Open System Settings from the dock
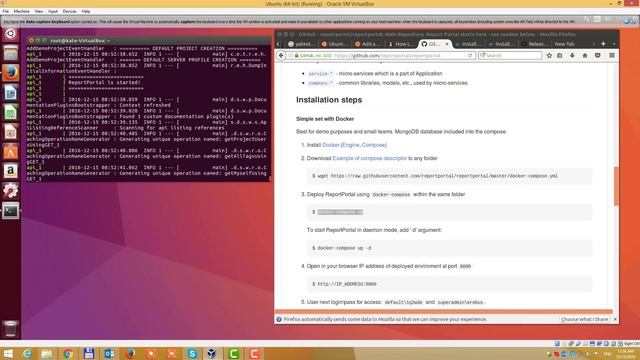The width and height of the screenshot is (640, 360). click(x=10, y=191)
